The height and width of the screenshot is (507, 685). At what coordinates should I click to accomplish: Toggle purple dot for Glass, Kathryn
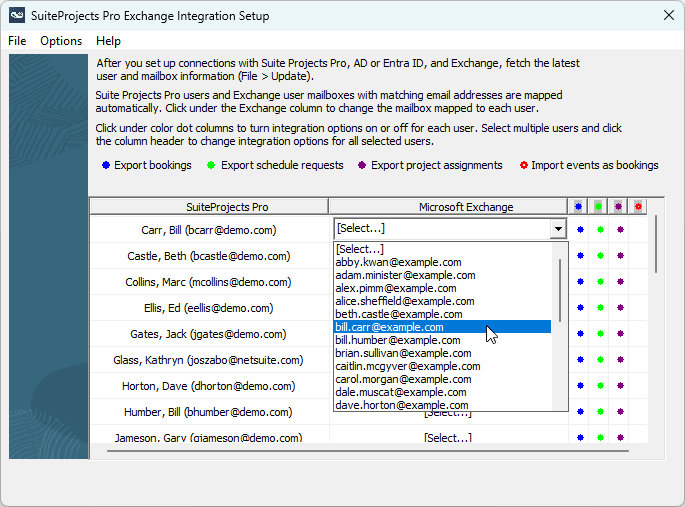pyautogui.click(x=620, y=359)
